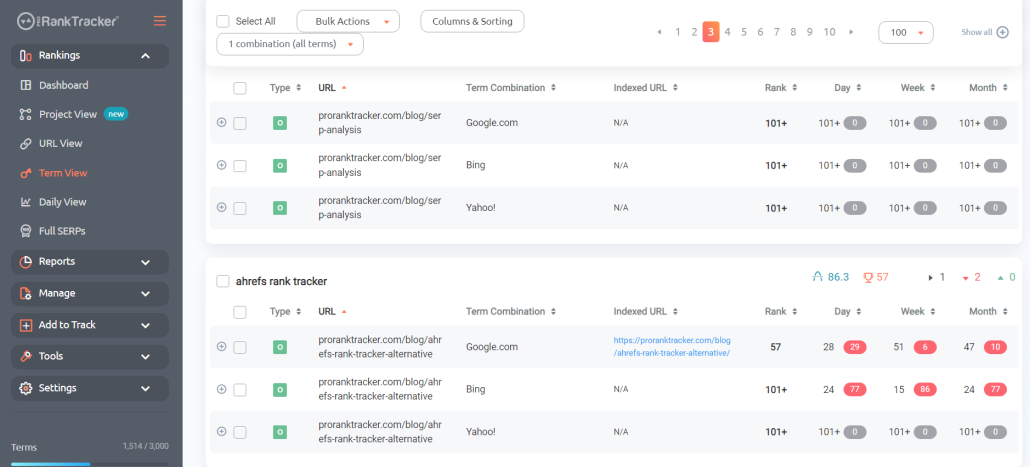Sort ahrefs table by Rank column
This screenshot has width=1030, height=467.
tap(780, 311)
